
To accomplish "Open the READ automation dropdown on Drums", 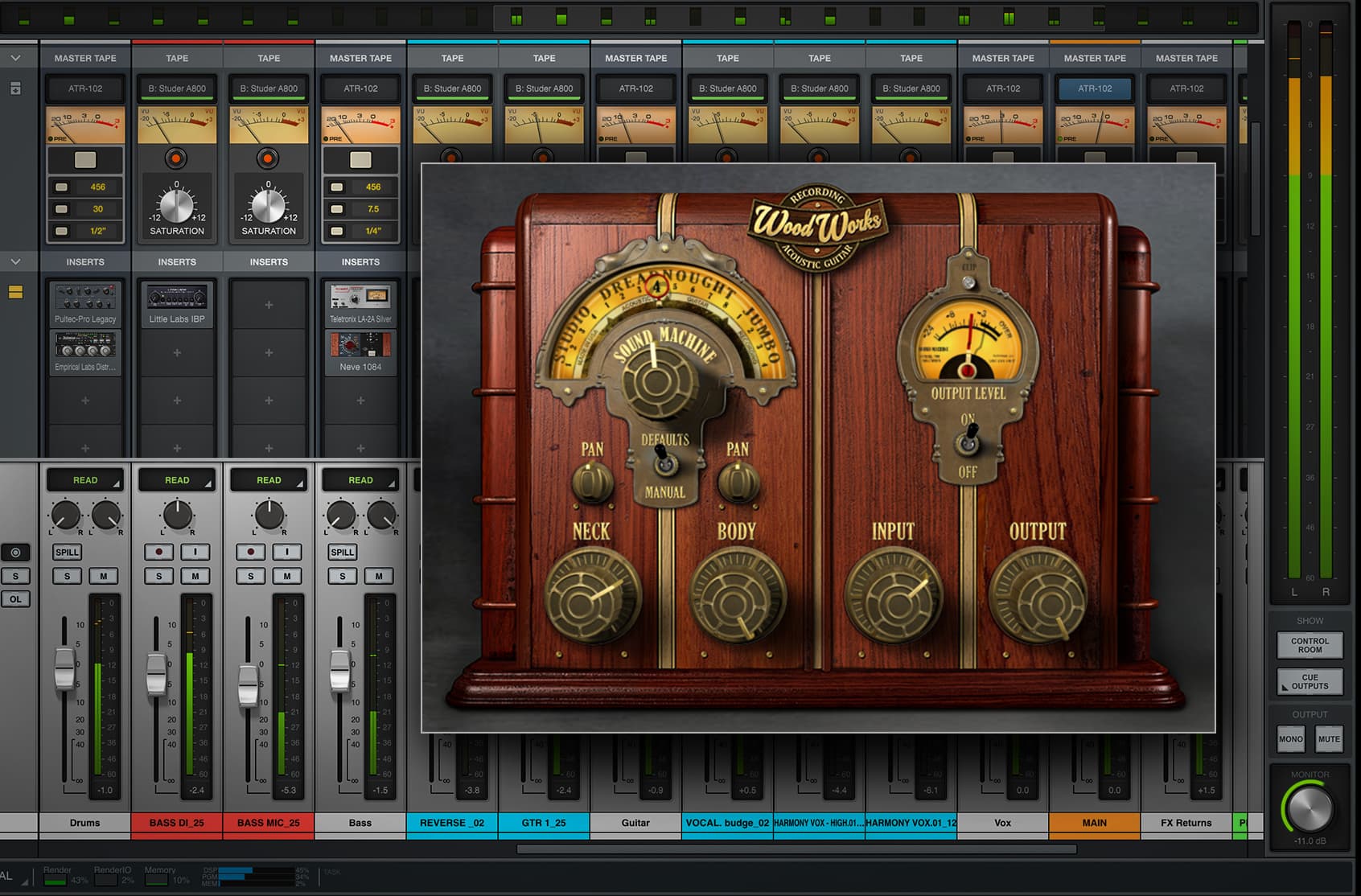I will tap(85, 480).
